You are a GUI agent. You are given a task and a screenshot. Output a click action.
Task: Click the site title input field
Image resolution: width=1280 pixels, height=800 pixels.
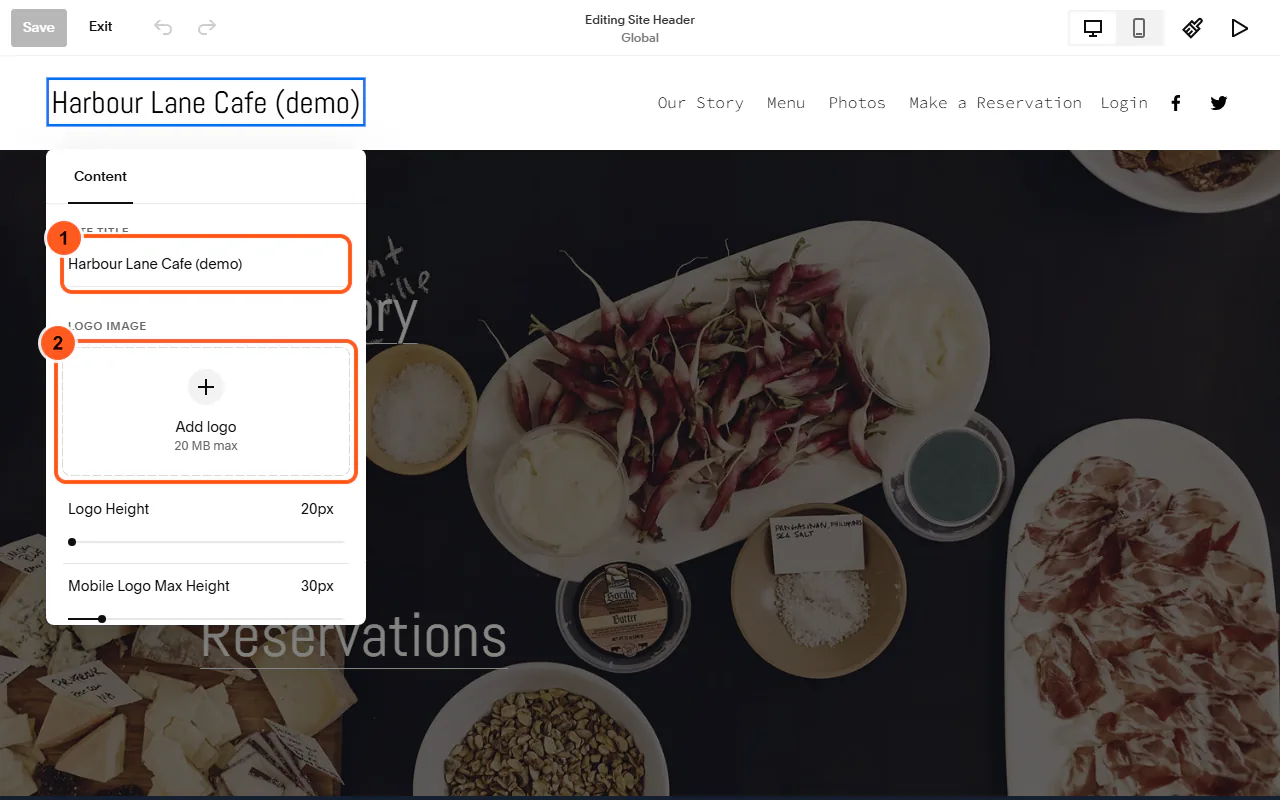pos(206,265)
